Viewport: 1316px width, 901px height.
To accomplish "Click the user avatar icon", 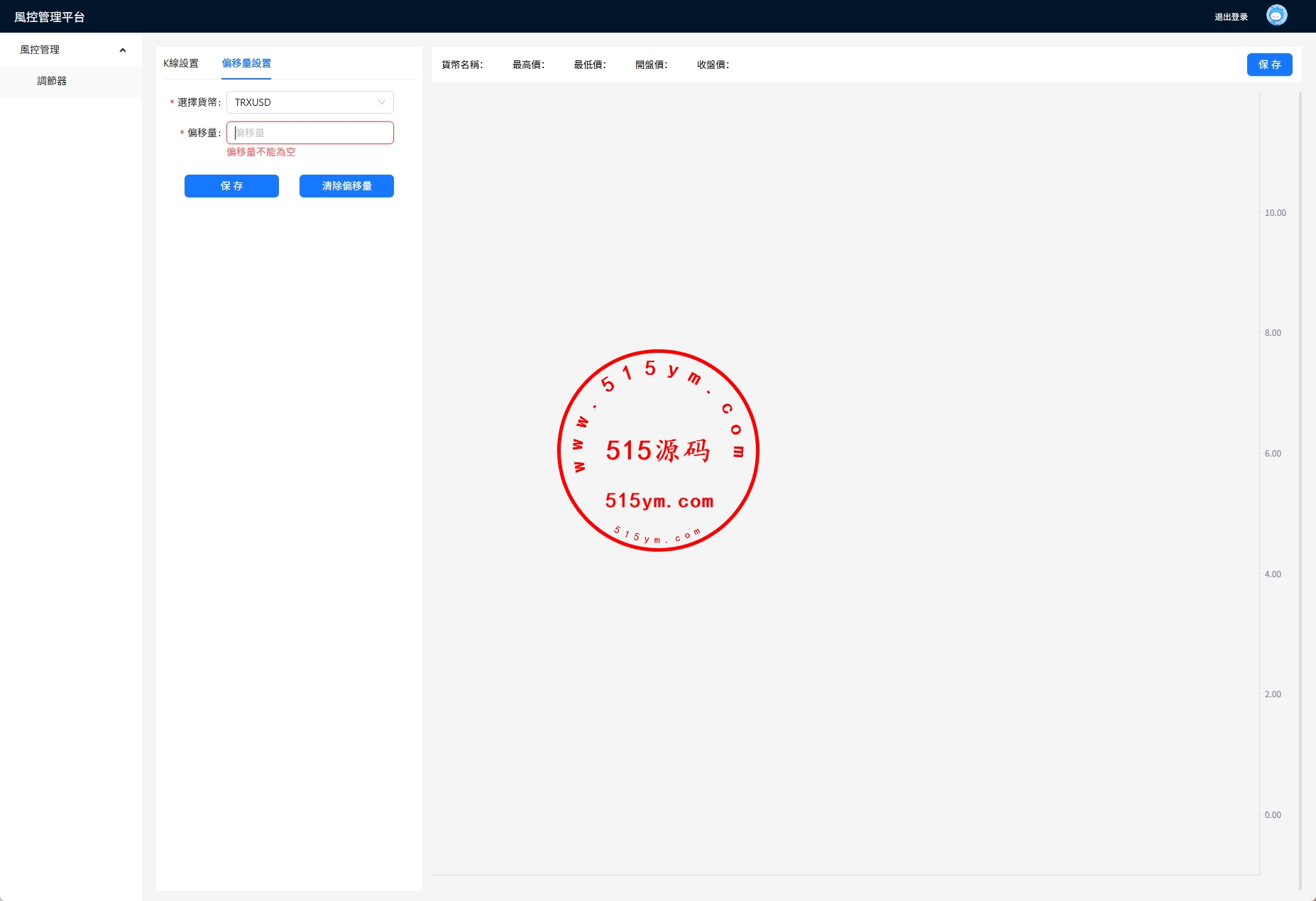I will tap(1276, 16).
